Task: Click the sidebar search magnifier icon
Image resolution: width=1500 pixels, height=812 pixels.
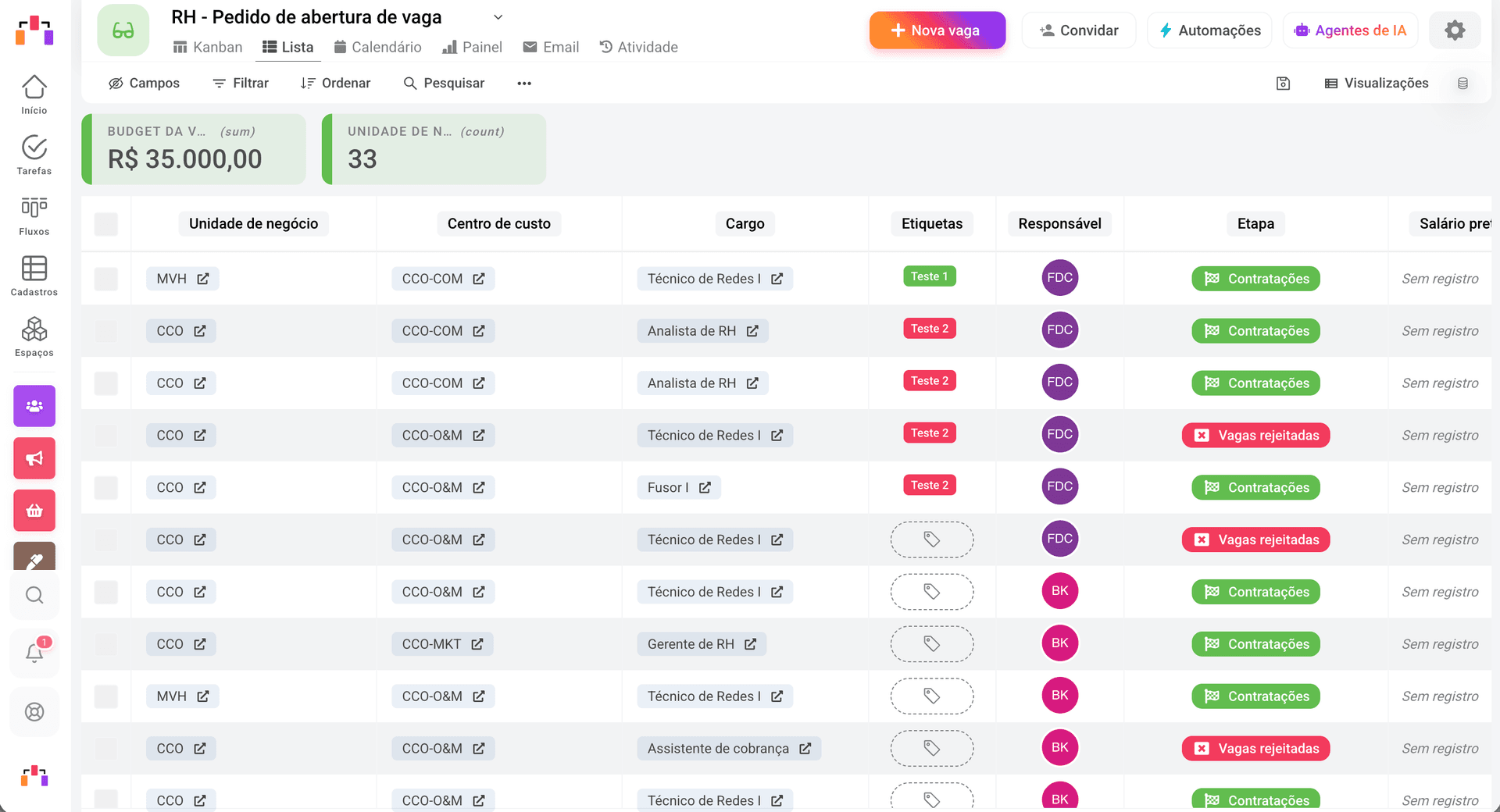Action: (34, 596)
